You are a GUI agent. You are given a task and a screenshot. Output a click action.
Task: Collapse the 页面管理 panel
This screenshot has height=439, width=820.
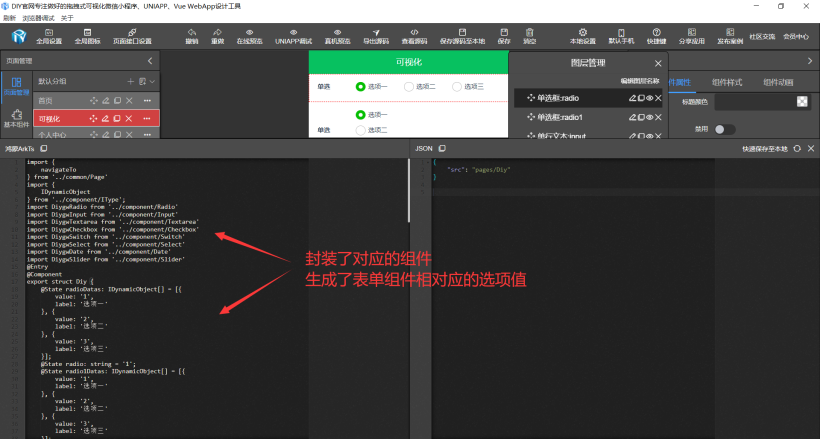point(149,61)
